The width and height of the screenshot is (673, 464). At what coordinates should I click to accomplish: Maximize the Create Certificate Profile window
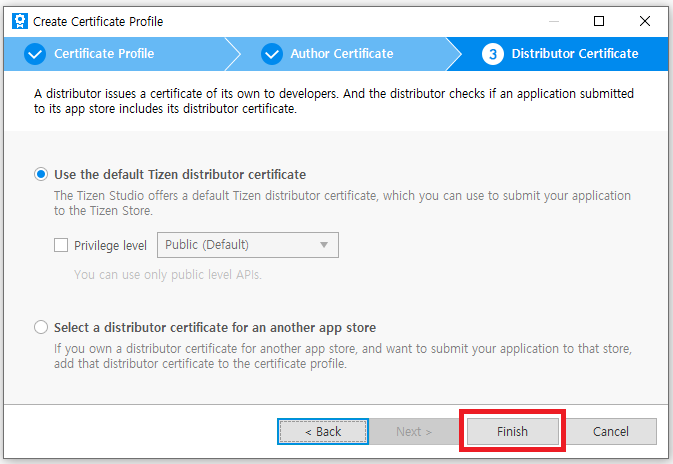click(x=599, y=21)
